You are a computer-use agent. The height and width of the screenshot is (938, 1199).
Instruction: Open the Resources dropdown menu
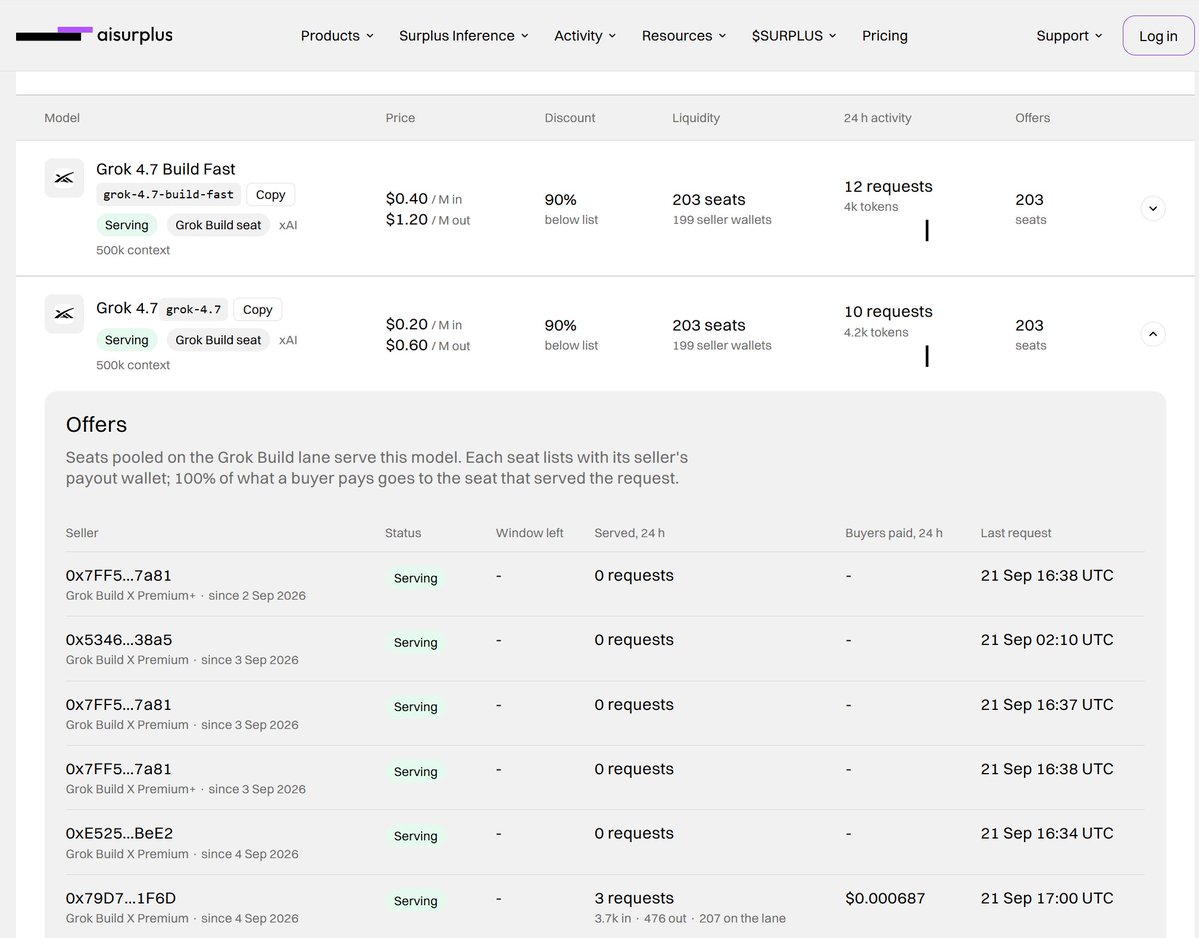[x=684, y=36]
